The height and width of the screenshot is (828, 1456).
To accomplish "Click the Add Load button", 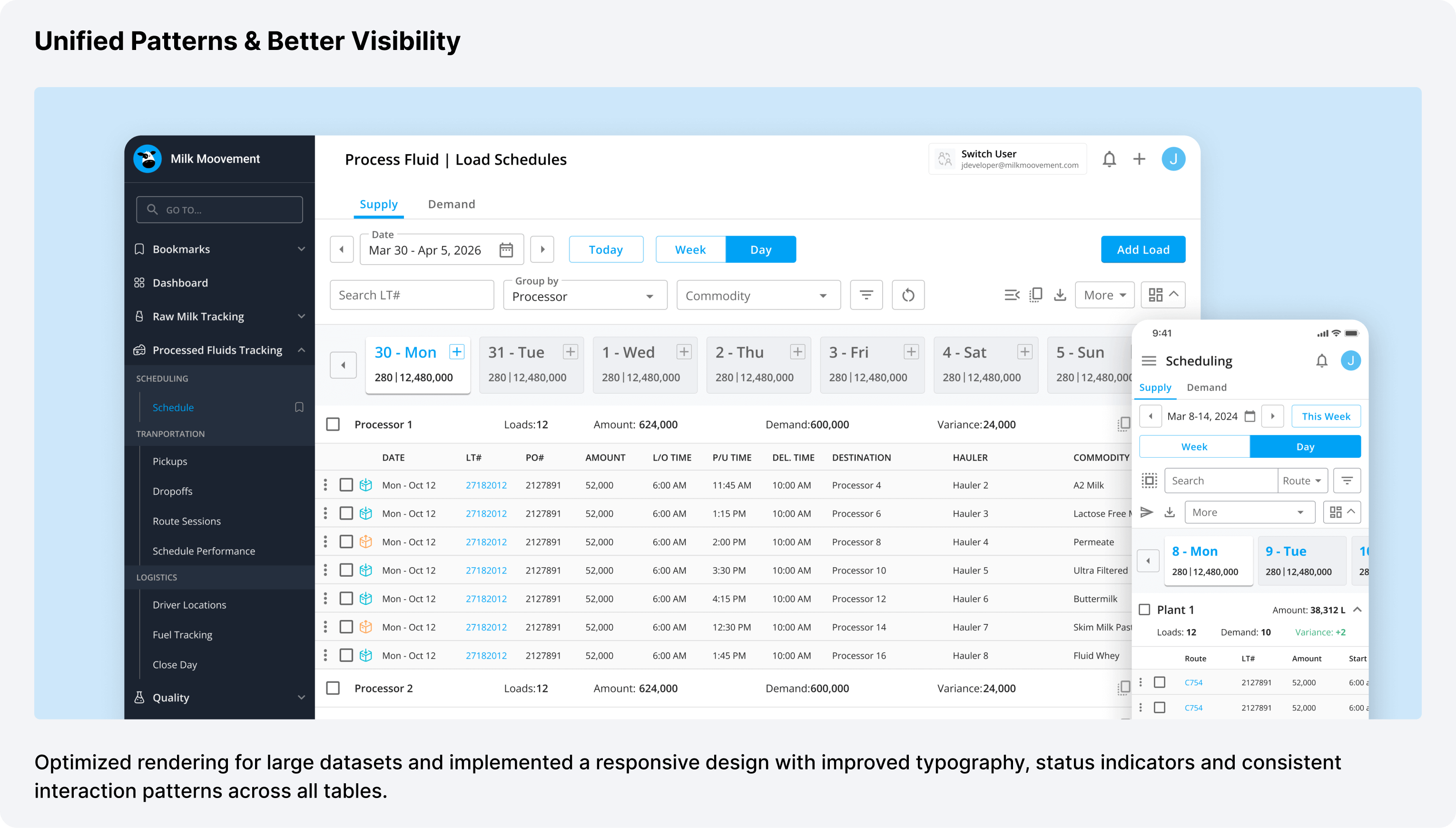I will tap(1143, 250).
